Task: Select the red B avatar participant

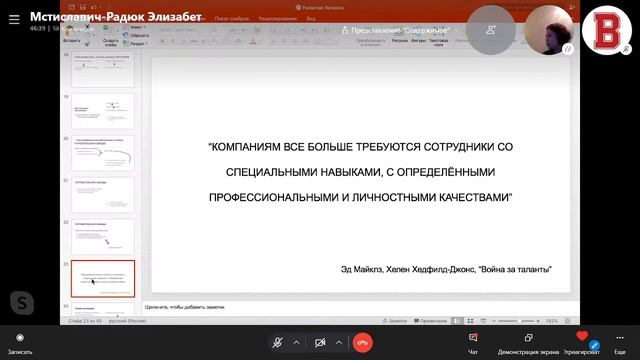Action: click(607, 30)
